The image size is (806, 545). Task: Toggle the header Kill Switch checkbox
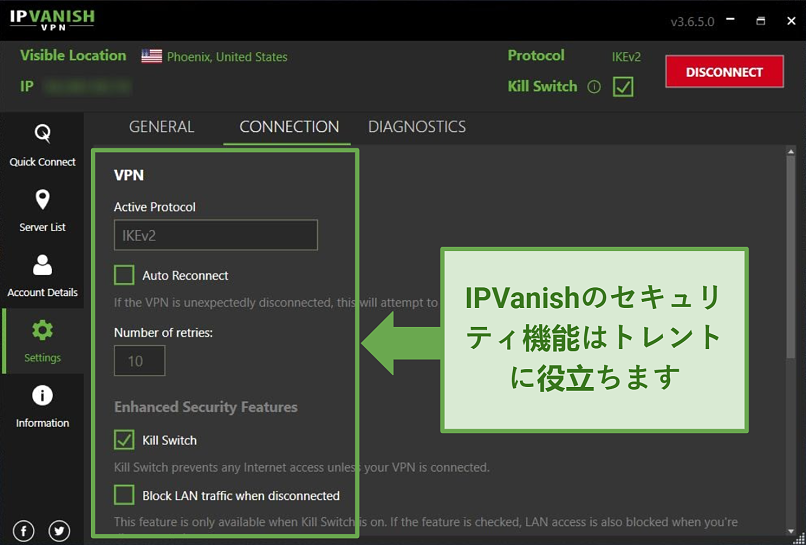(623, 87)
